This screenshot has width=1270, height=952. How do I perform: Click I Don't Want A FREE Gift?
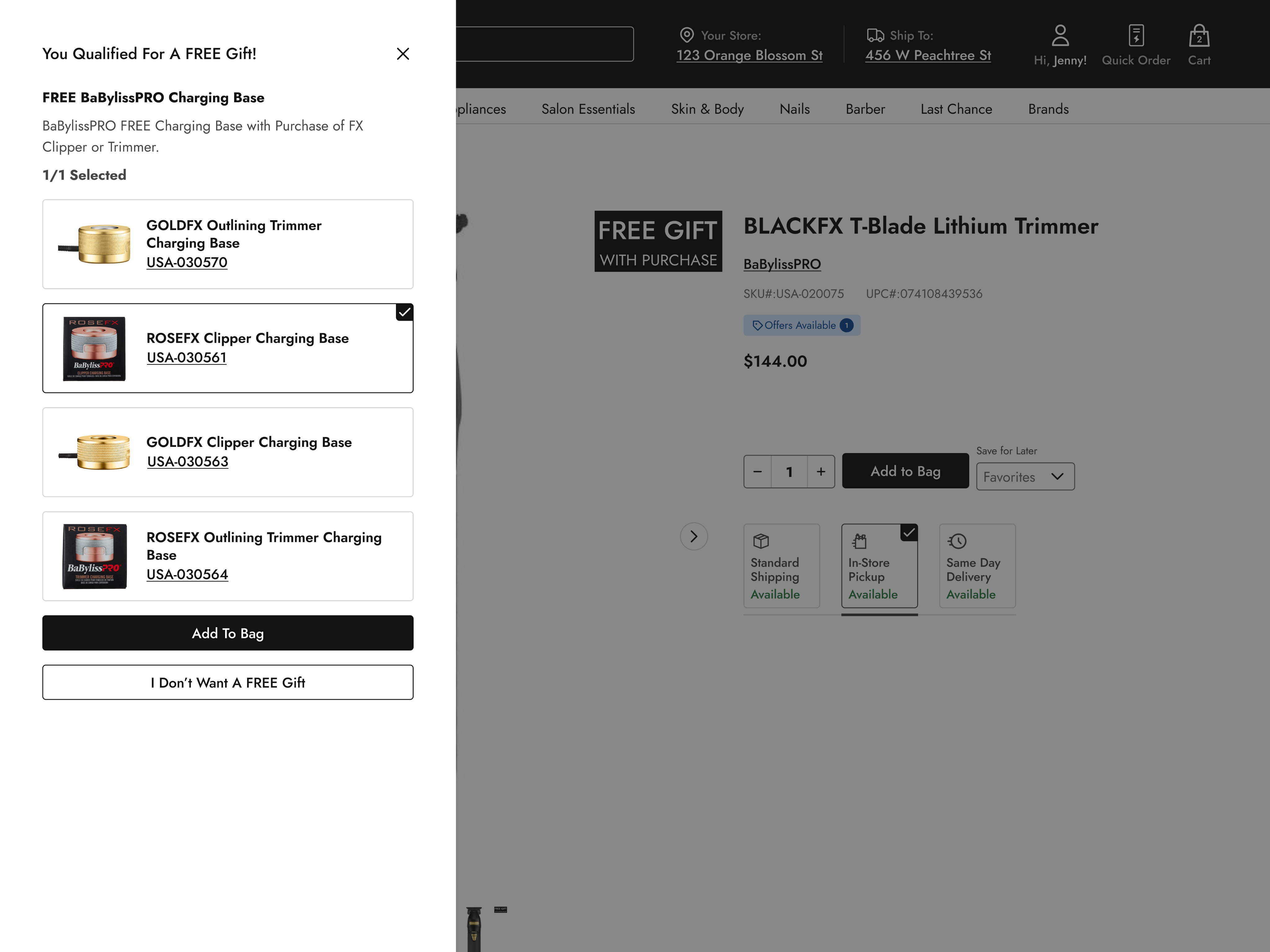[228, 682]
